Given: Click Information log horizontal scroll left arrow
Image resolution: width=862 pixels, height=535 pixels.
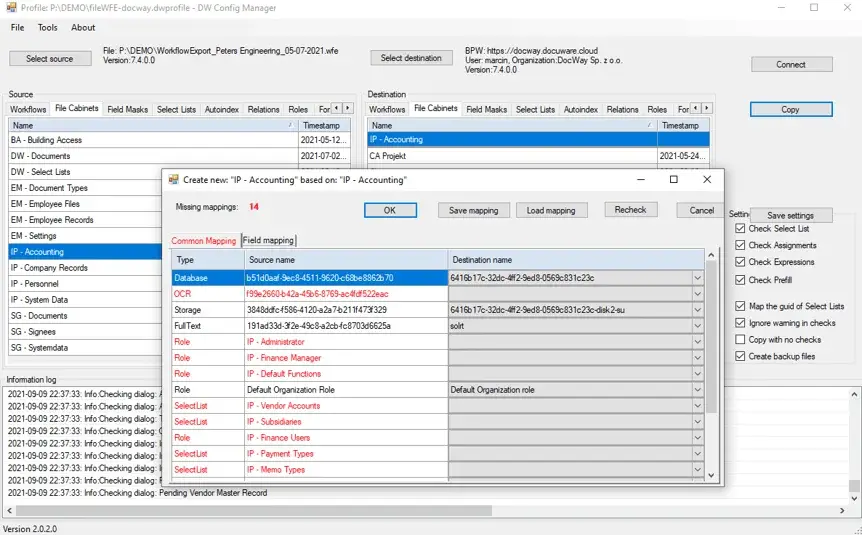Looking at the screenshot, I should [9, 511].
